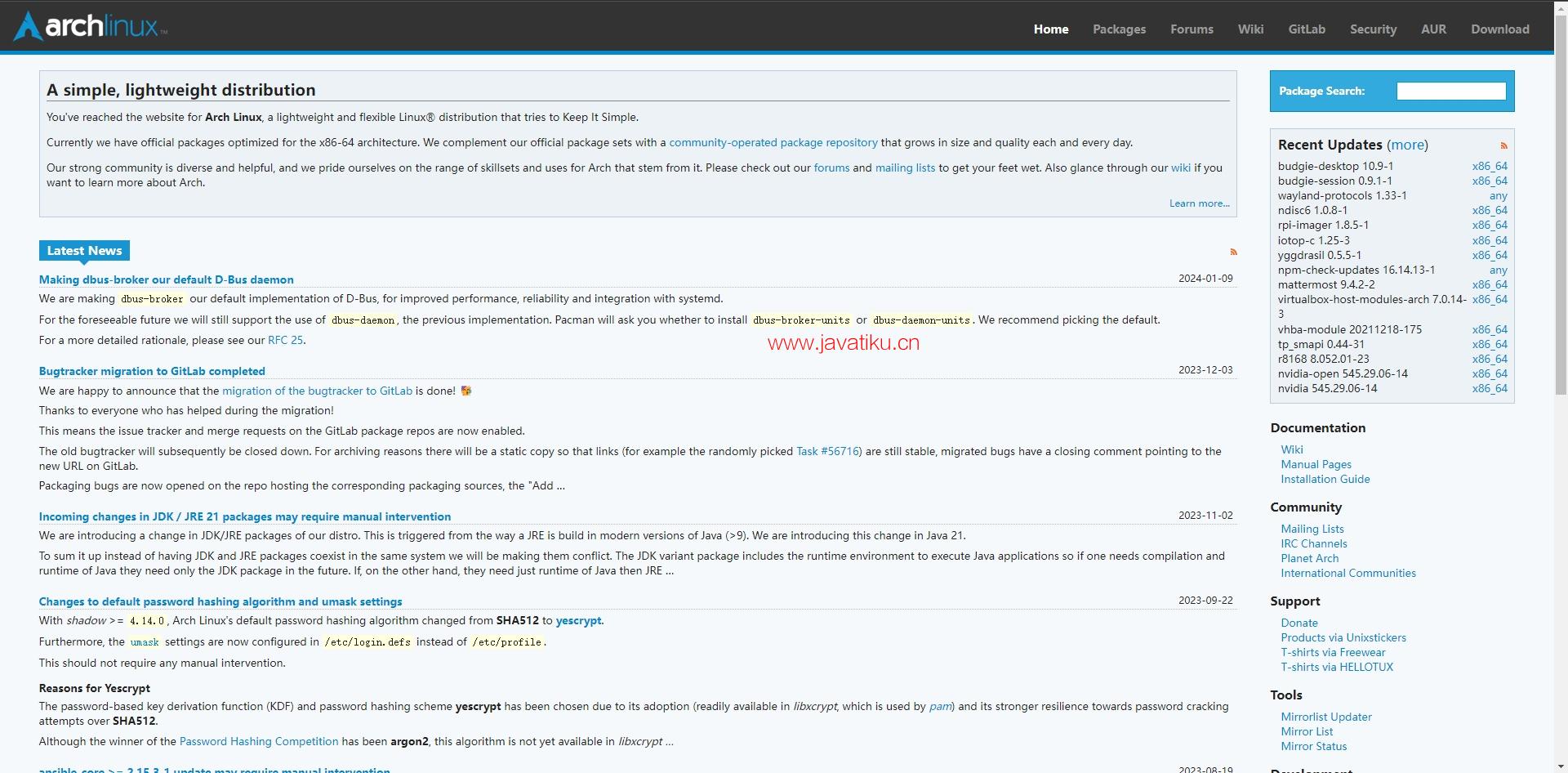Open the International Communities link
The width and height of the screenshot is (1568, 773).
pyautogui.click(x=1348, y=573)
